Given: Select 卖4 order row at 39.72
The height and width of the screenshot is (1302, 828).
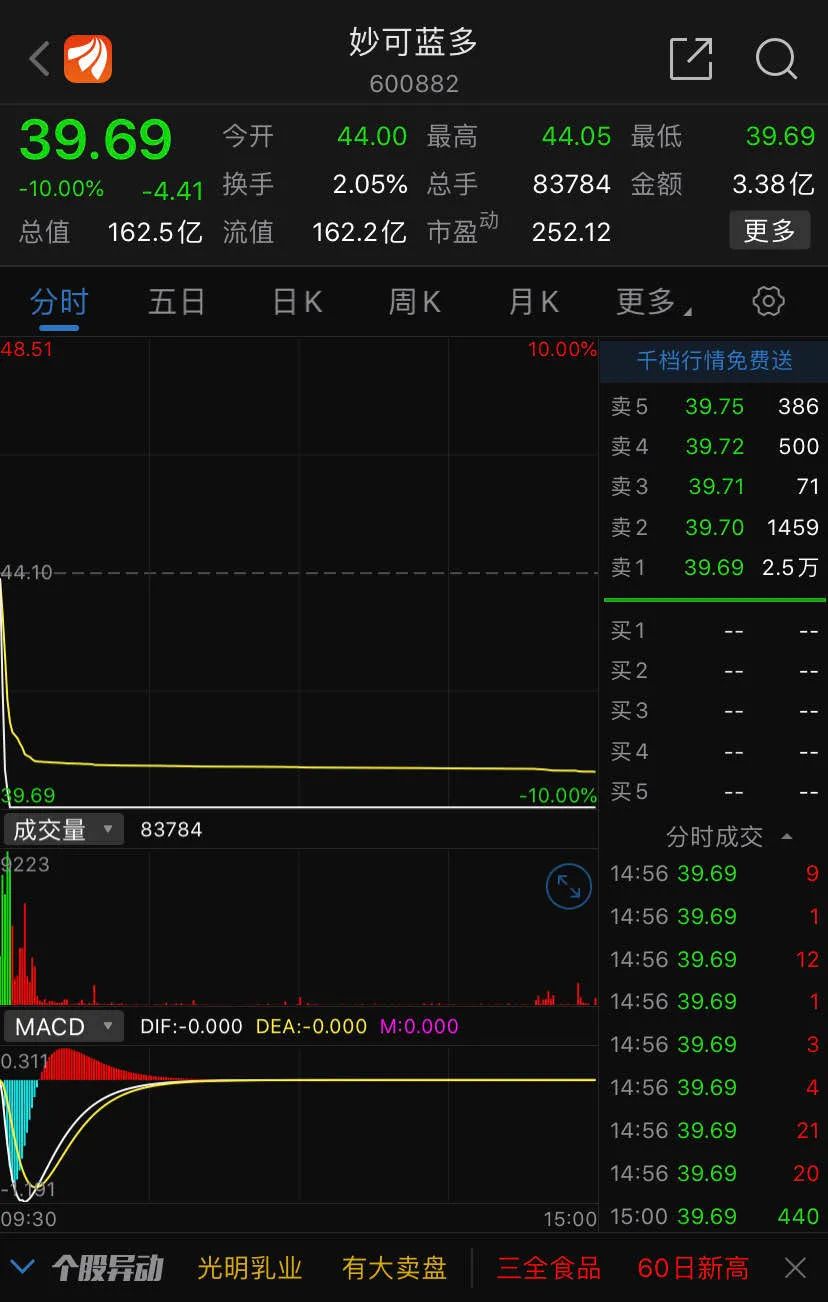Looking at the screenshot, I should tap(714, 446).
